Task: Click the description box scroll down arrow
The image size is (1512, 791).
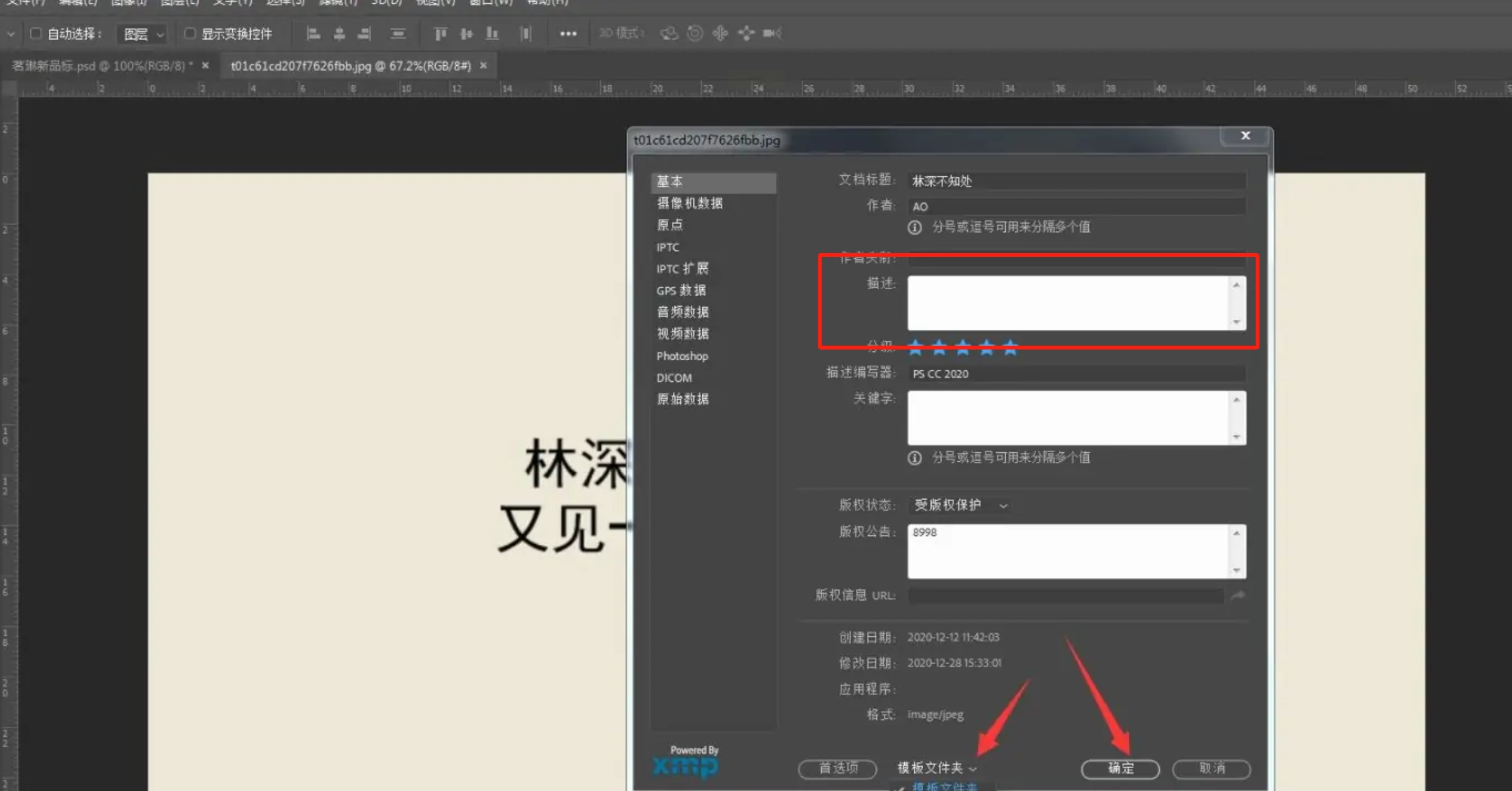Action: click(1236, 322)
